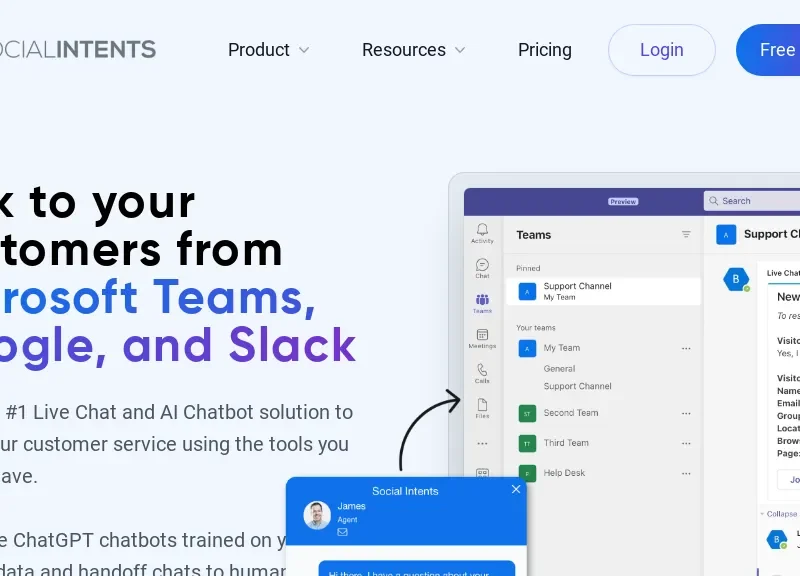Open the Pricing page
Viewport: 800px width, 576px height.
coord(545,50)
